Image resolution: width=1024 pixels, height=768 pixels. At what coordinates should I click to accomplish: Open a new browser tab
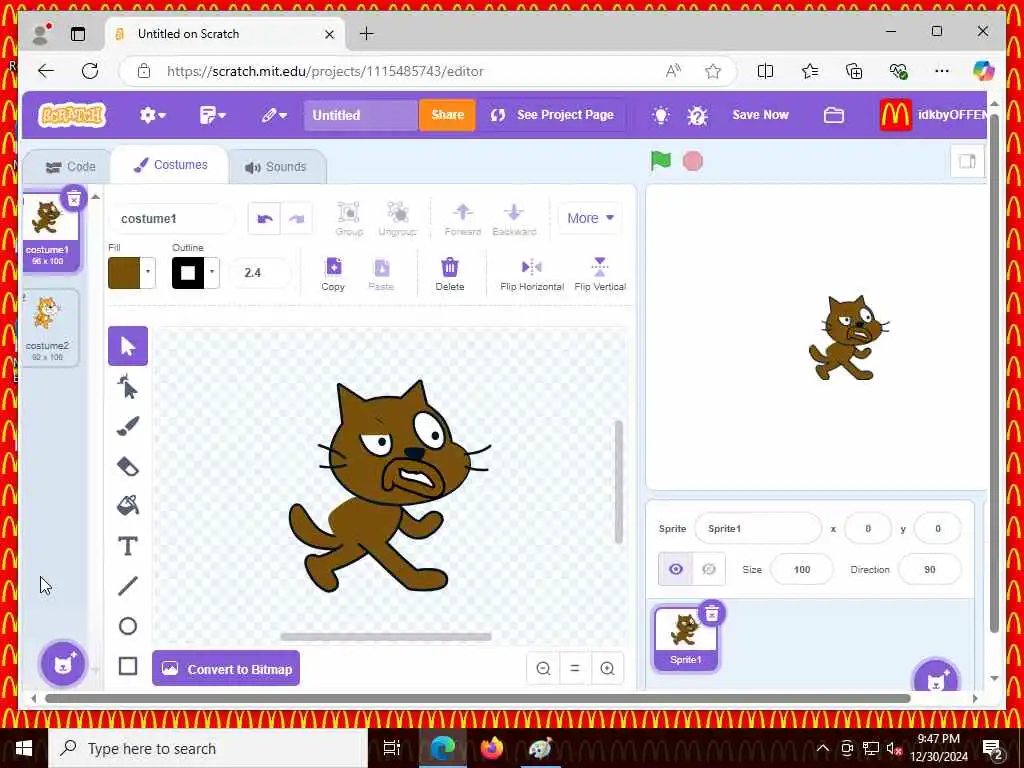(366, 34)
